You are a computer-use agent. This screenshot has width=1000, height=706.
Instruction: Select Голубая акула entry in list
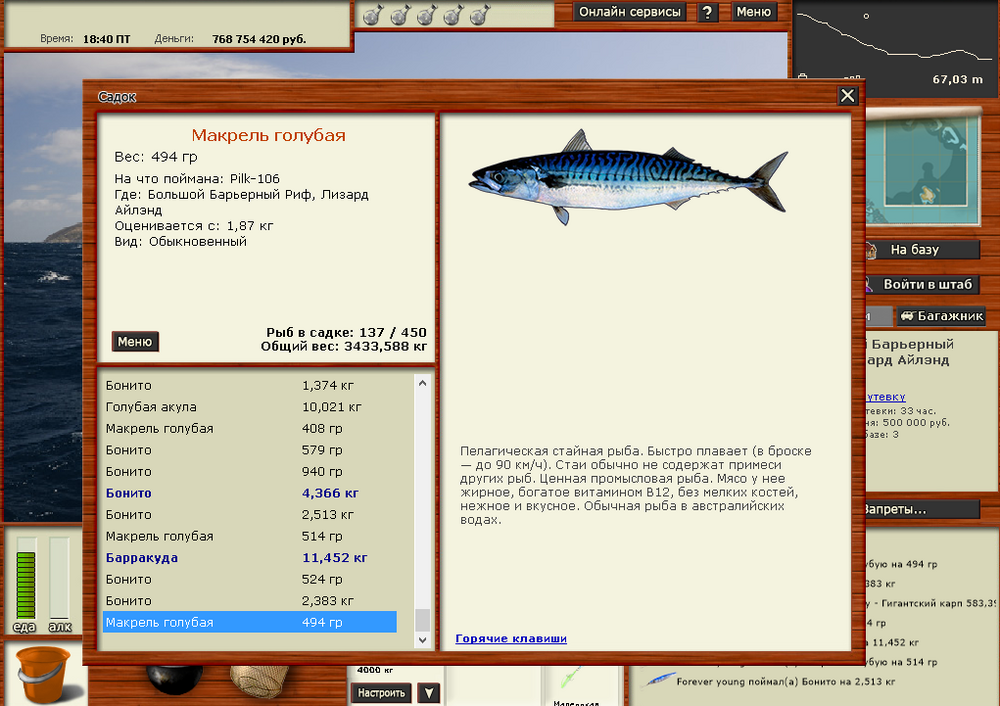[x=250, y=407]
